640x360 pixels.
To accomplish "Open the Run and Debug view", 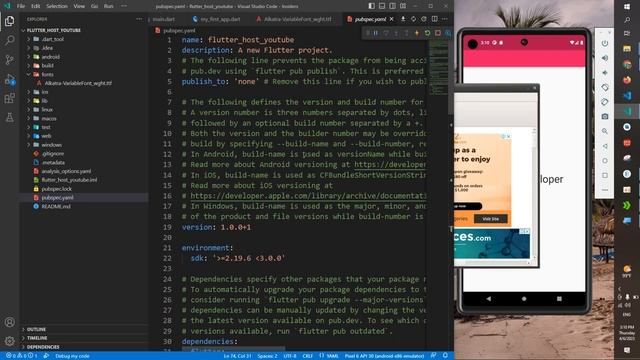I will coord(9,79).
